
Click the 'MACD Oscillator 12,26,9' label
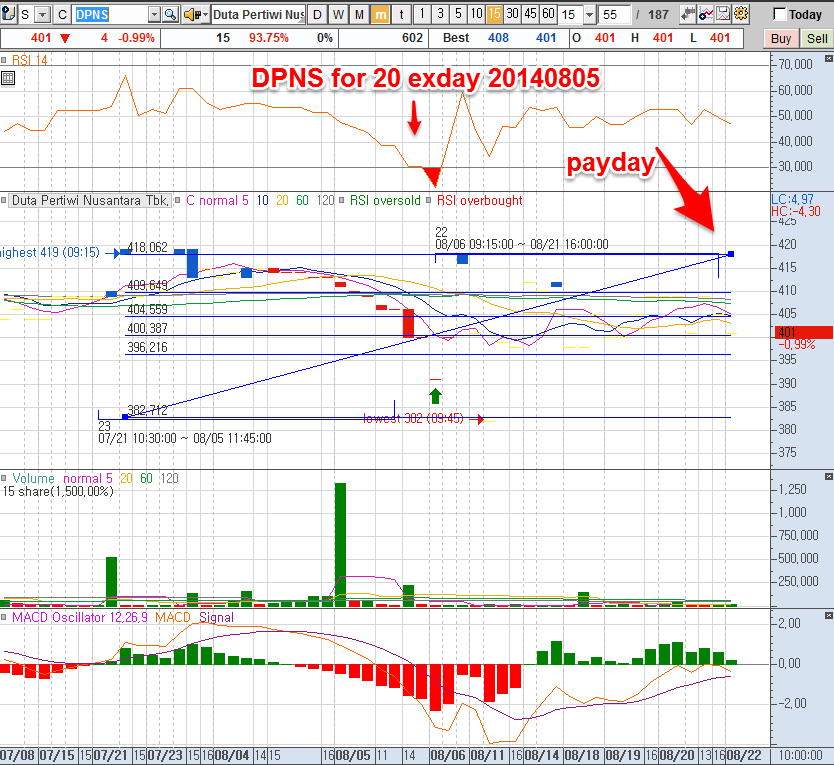click(80, 618)
